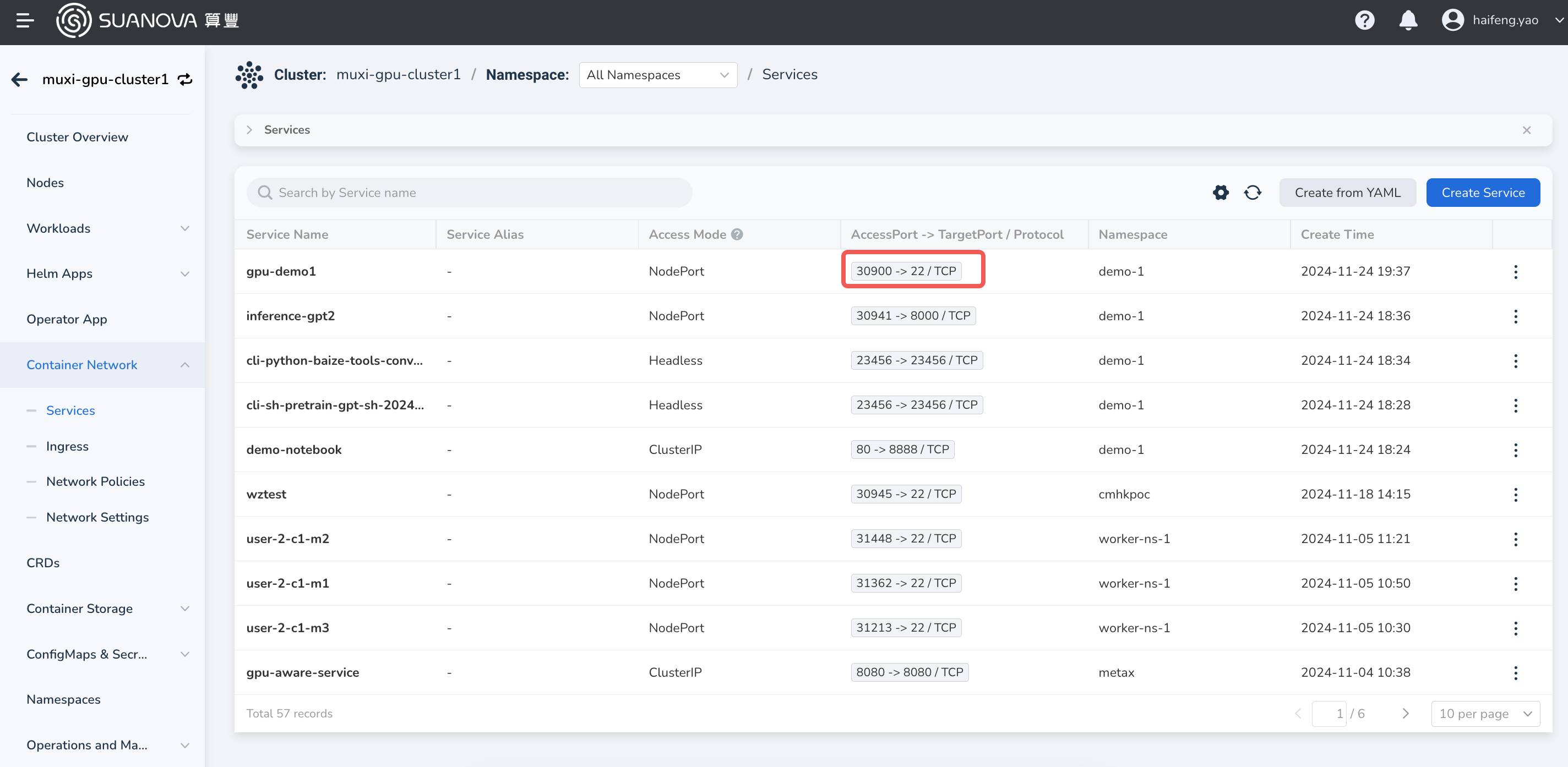Open actions menu for cli-python-baize-tools-conv

pyautogui.click(x=1515, y=361)
